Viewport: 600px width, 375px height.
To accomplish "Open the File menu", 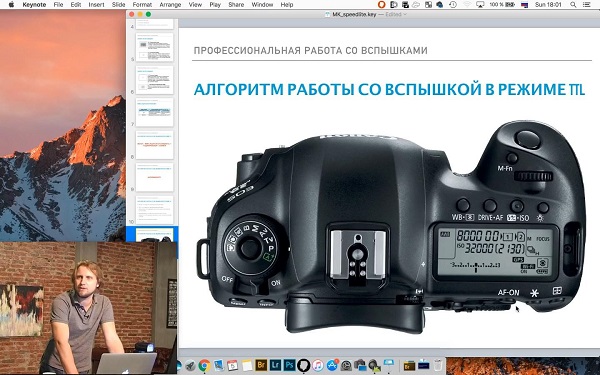I will (58, 5).
